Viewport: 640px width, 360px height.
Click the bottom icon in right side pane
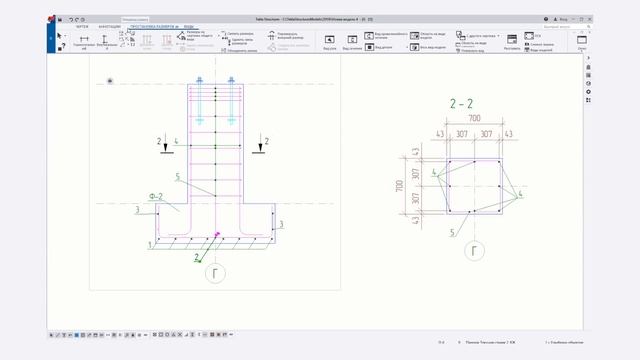point(588,100)
